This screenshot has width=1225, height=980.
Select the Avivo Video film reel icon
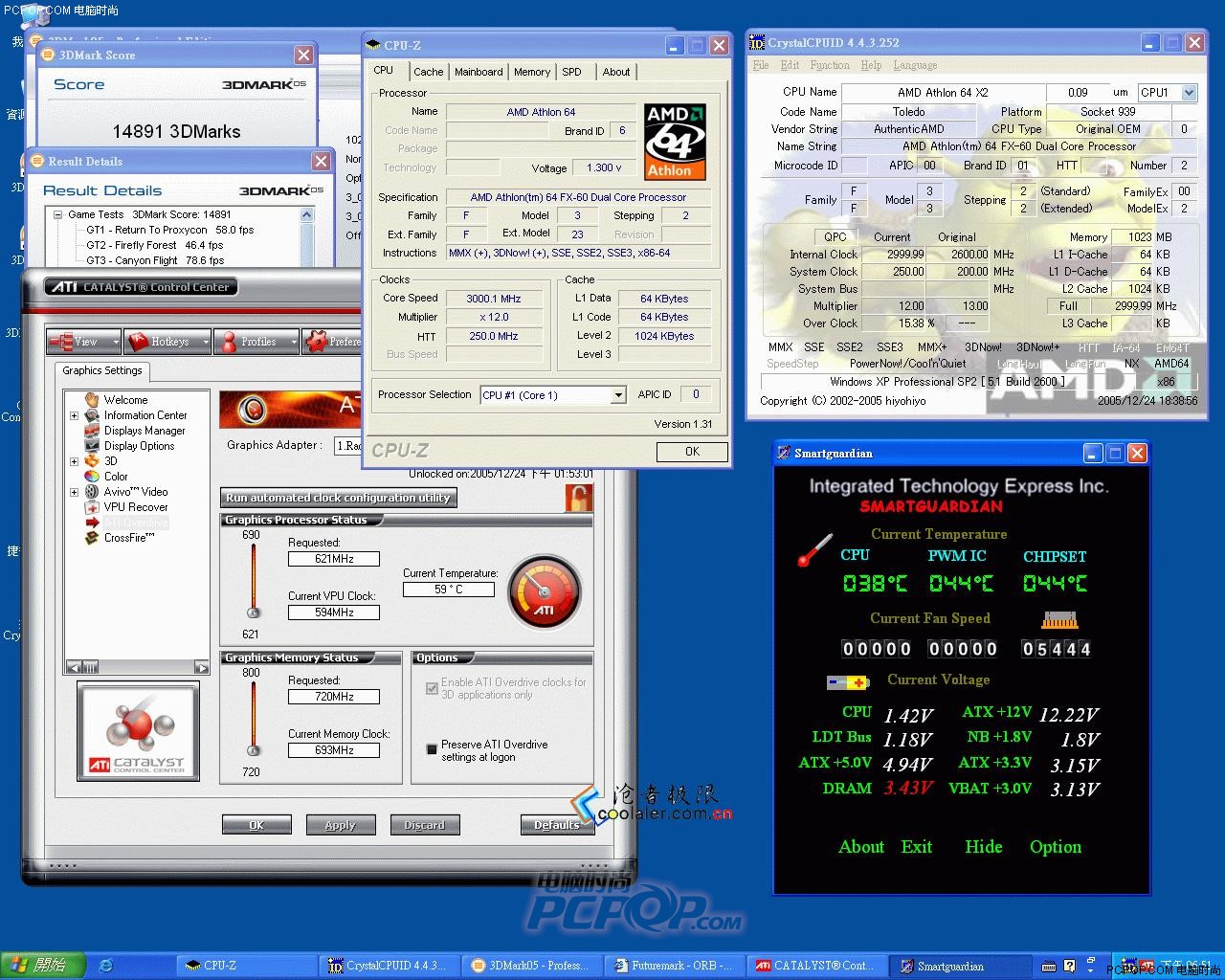point(92,492)
